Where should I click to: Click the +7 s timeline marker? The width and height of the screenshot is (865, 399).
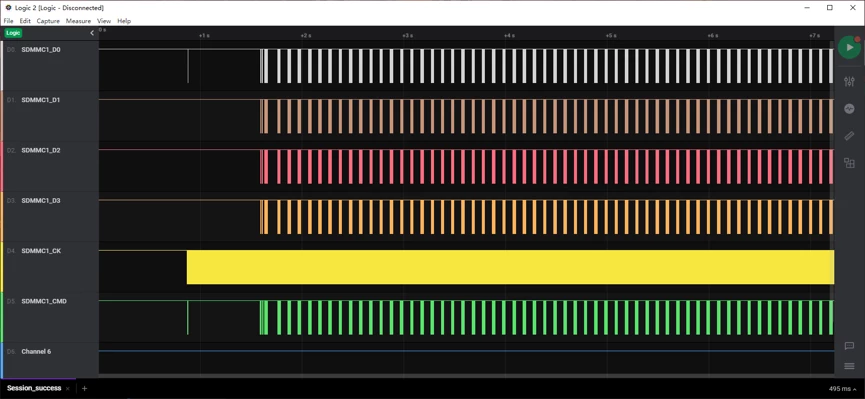coord(814,35)
